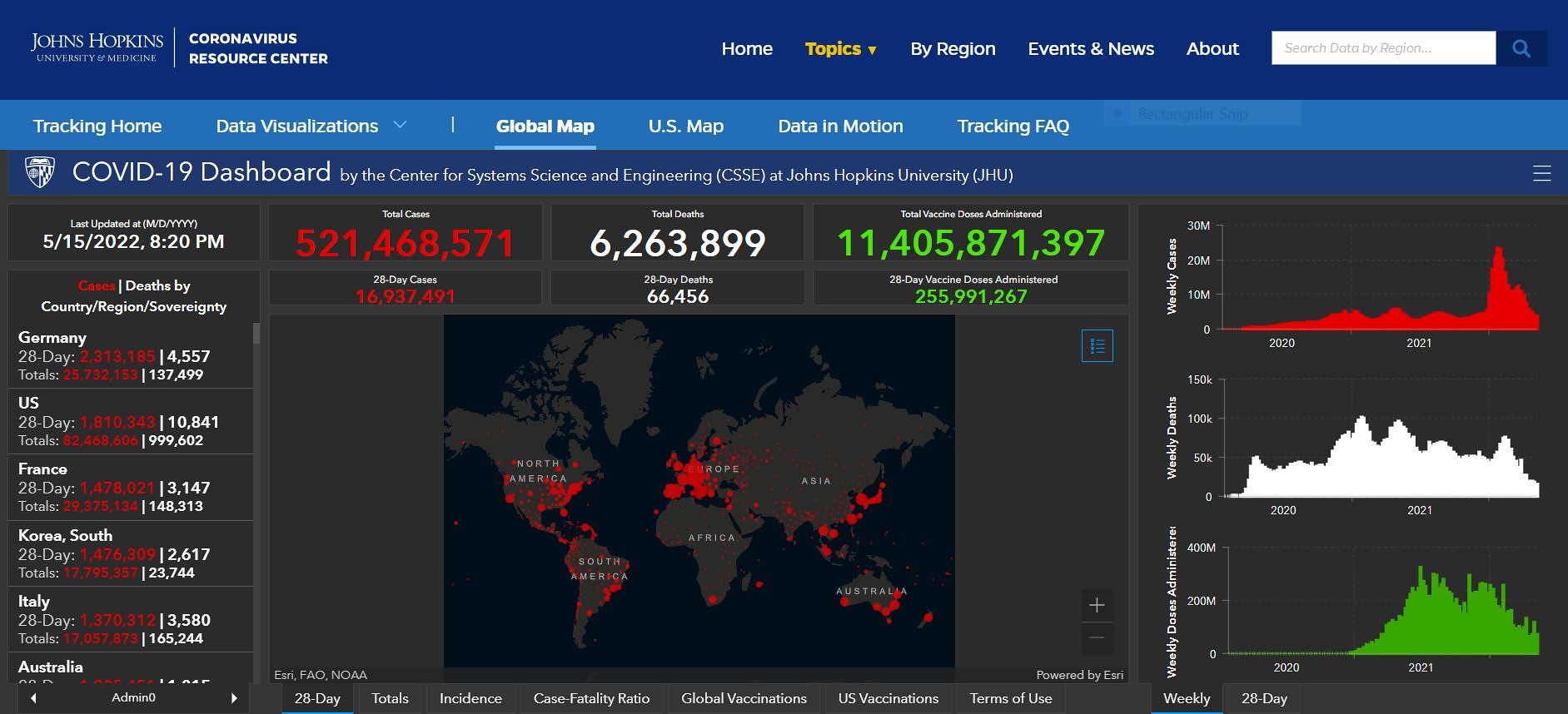Viewport: 1568px width, 714px height.
Task: Click the search magnifier button
Action: tap(1521, 48)
